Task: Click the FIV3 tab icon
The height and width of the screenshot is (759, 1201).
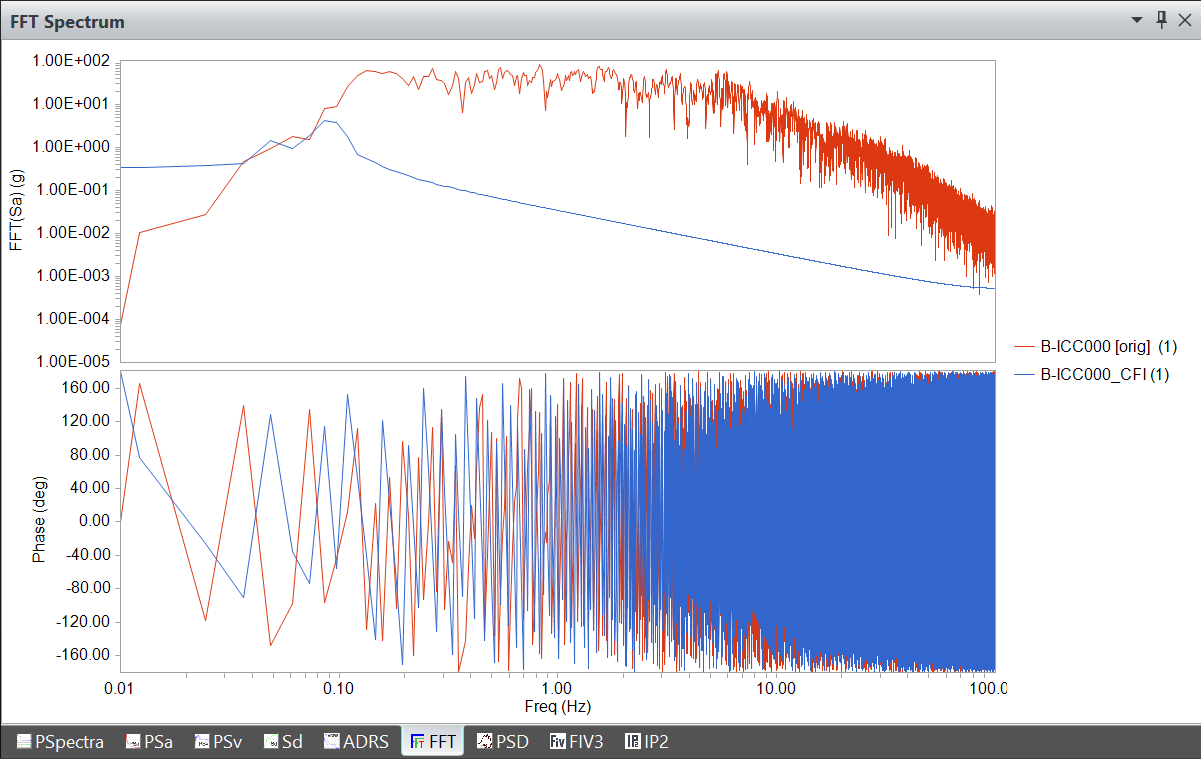Action: point(558,741)
